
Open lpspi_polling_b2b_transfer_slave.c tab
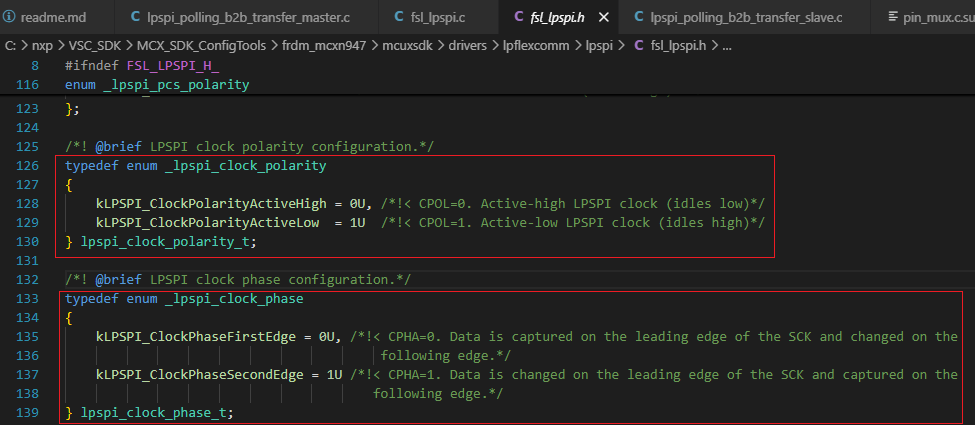tap(745, 17)
